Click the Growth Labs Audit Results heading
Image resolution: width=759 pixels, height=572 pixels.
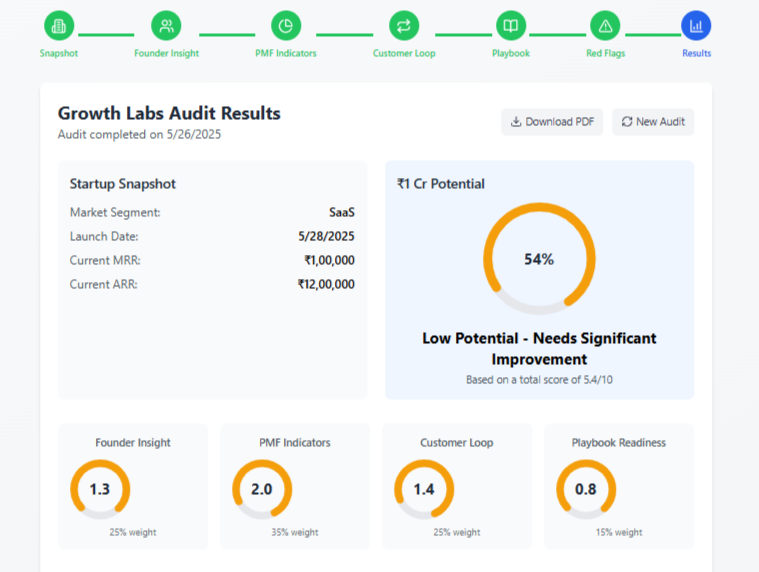[x=169, y=113]
